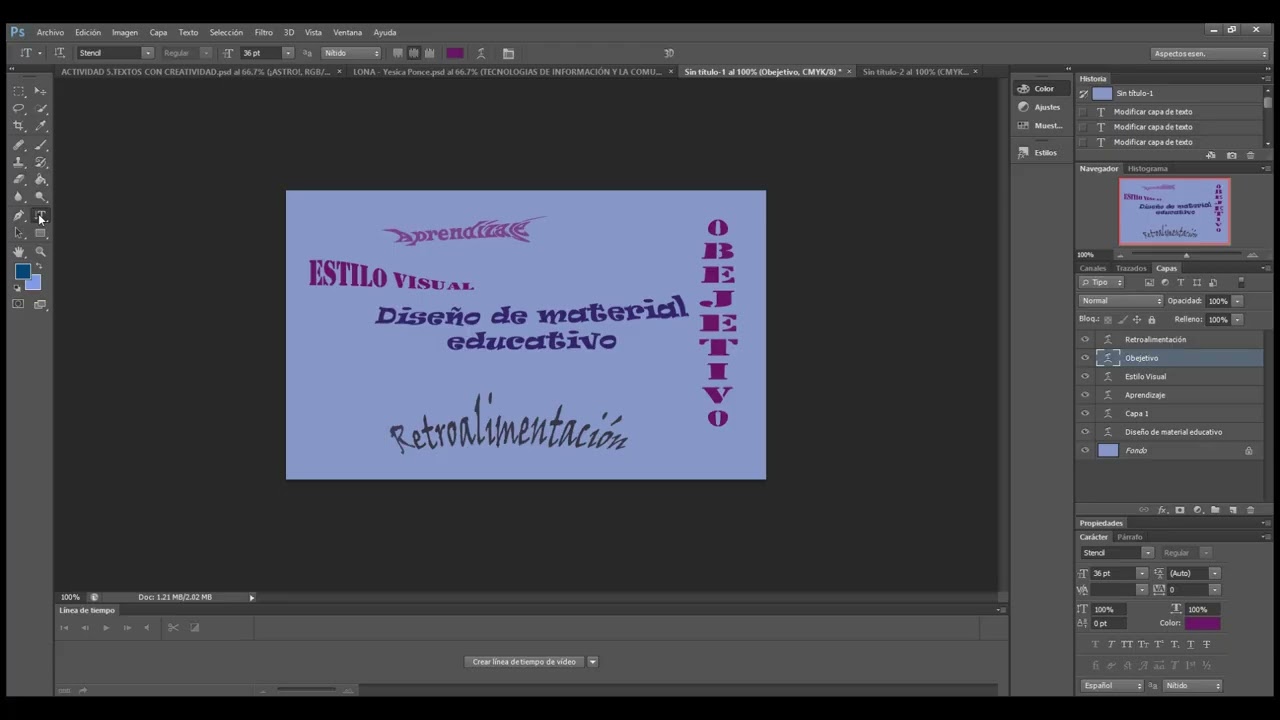Click the Navigator zoom slider
This screenshot has height=720, width=1280.
(x=1186, y=255)
